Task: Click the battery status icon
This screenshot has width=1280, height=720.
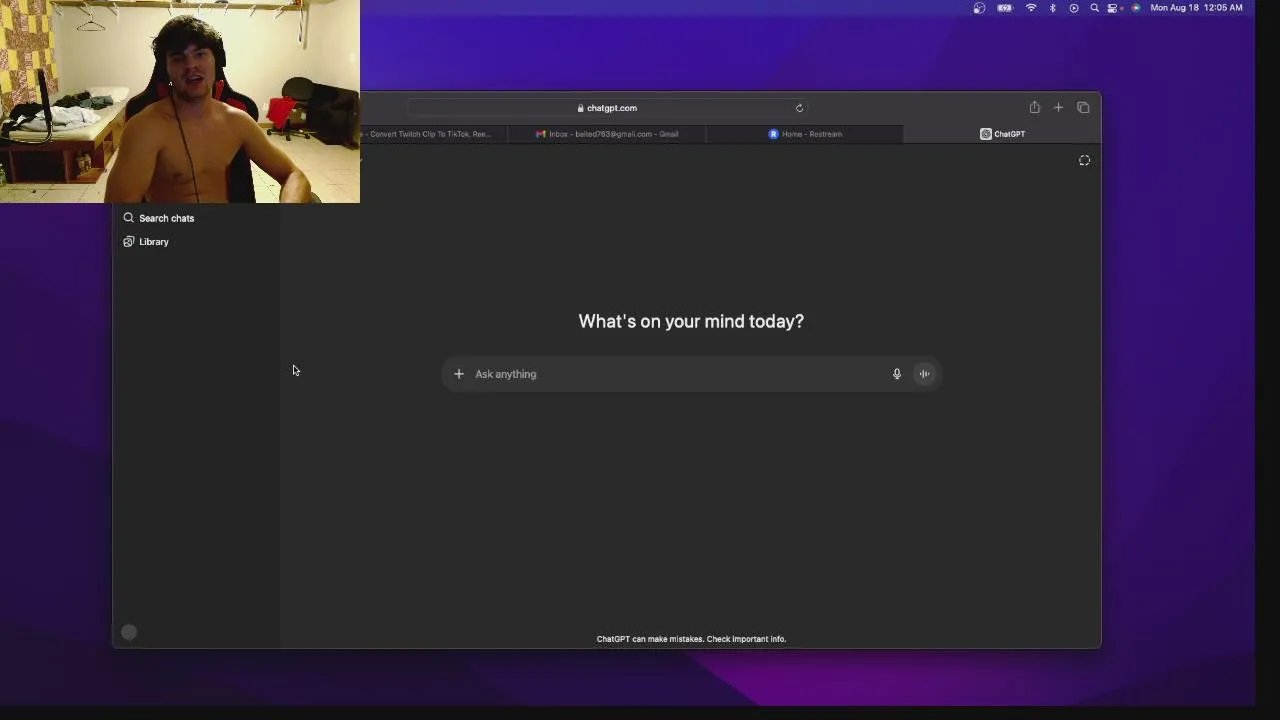Action: point(1005,8)
